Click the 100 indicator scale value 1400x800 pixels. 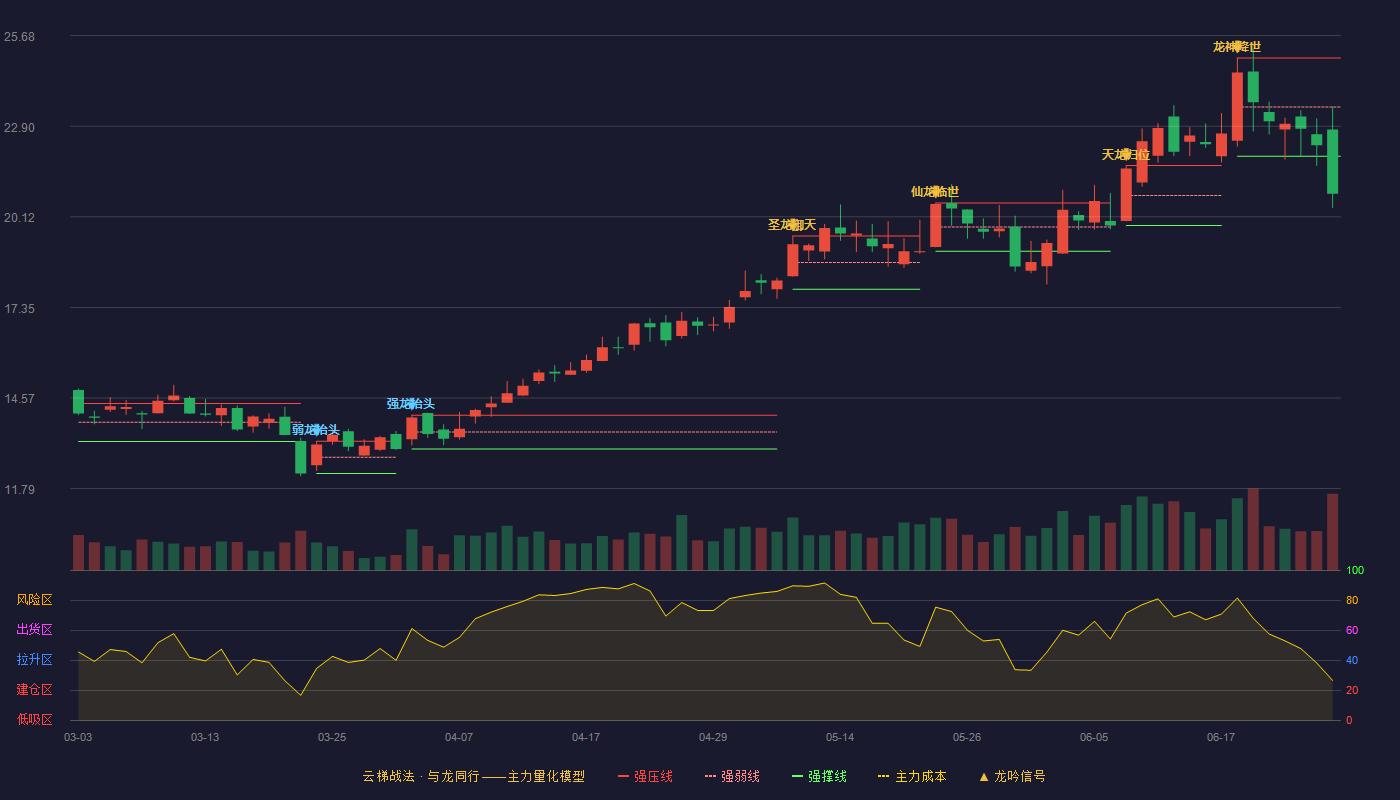pyautogui.click(x=1355, y=570)
